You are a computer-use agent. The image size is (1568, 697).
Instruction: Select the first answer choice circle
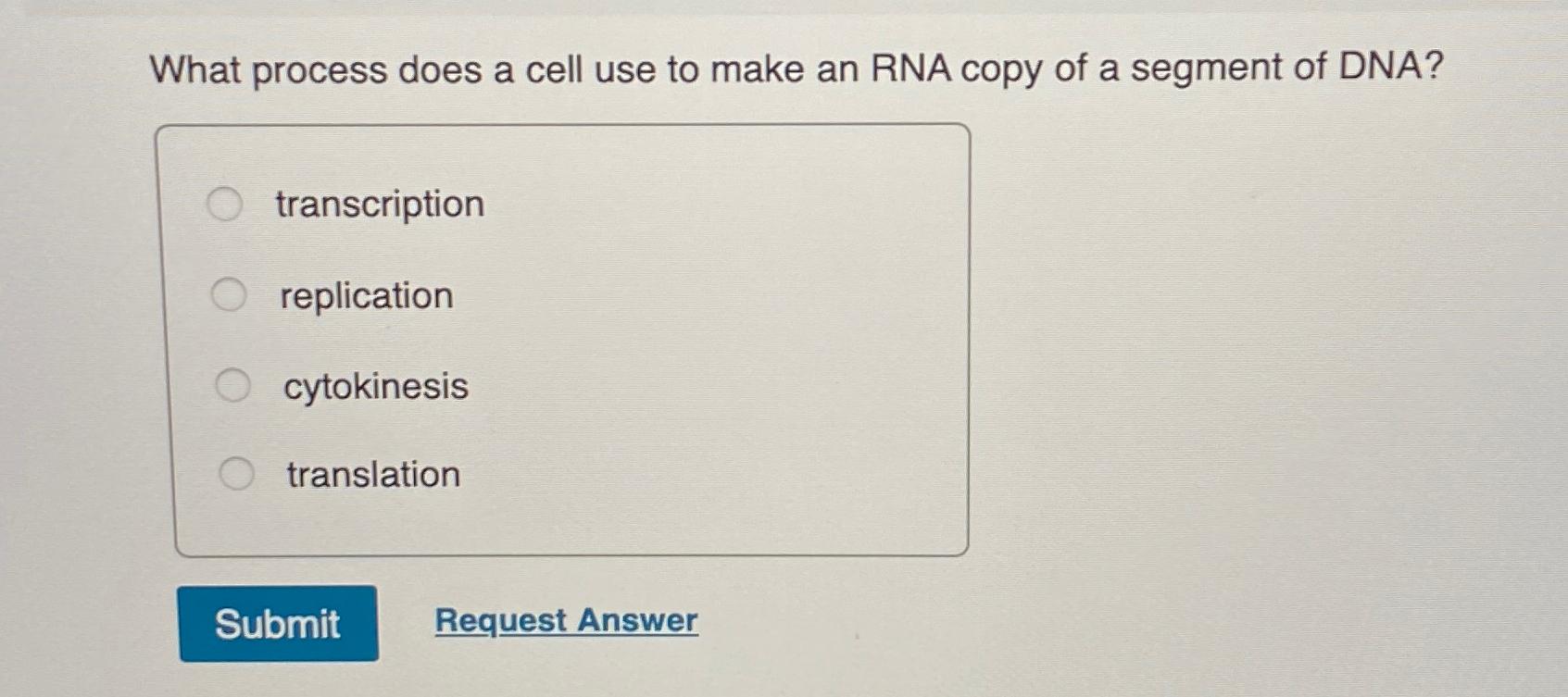pos(225,203)
